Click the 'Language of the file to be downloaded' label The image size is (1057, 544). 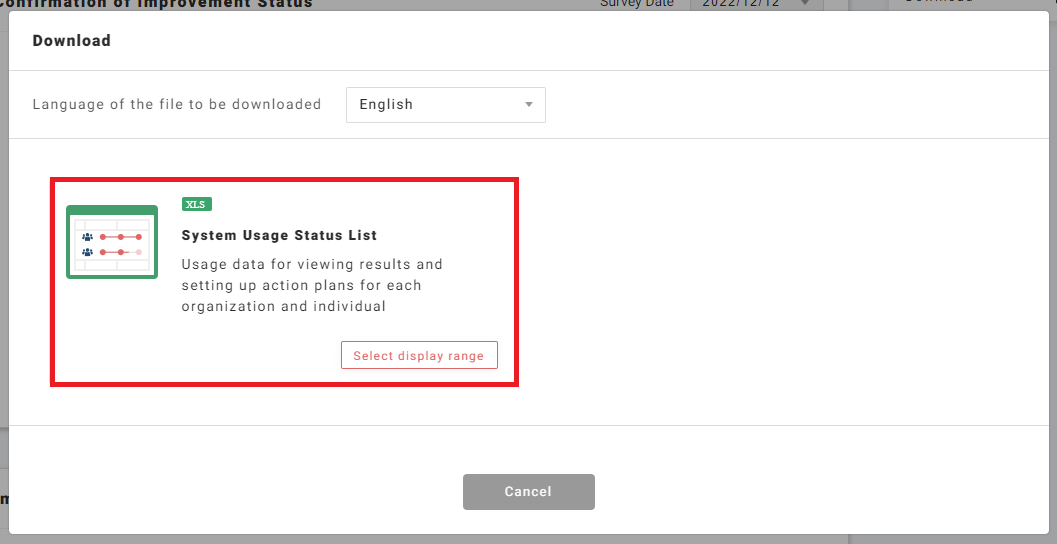pyautogui.click(x=177, y=104)
